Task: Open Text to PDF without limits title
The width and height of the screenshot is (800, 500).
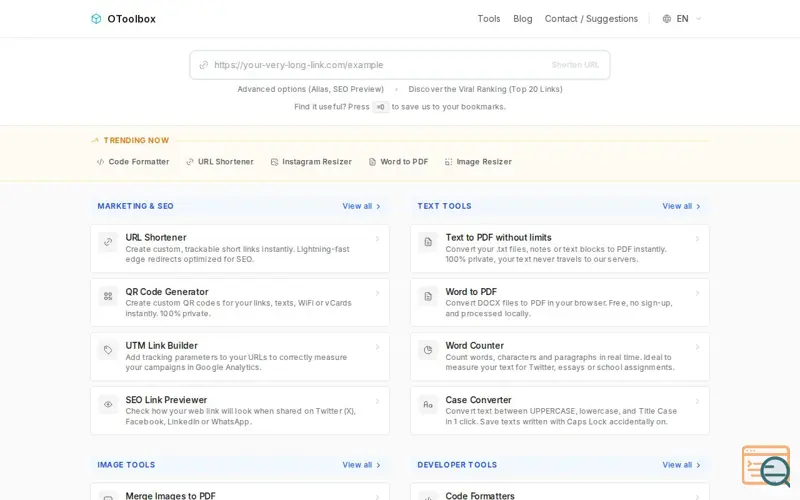Action: (498, 237)
